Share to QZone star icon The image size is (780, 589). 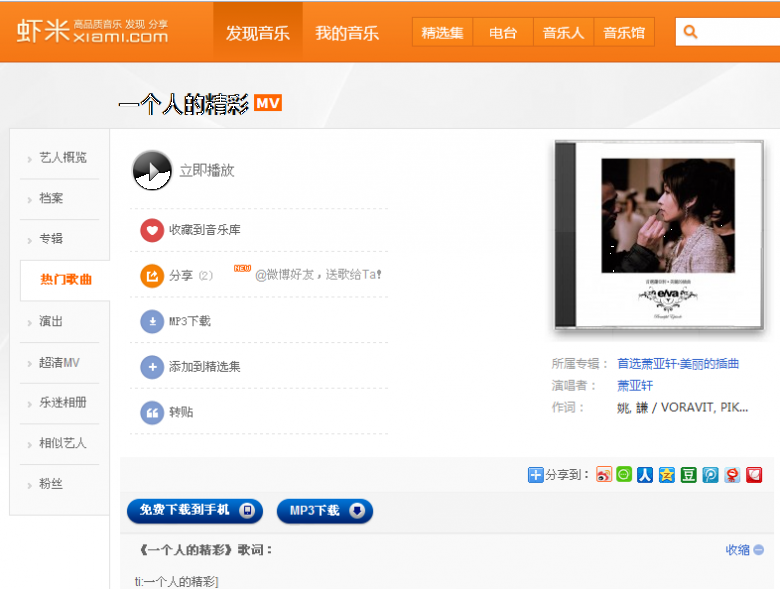[x=666, y=475]
